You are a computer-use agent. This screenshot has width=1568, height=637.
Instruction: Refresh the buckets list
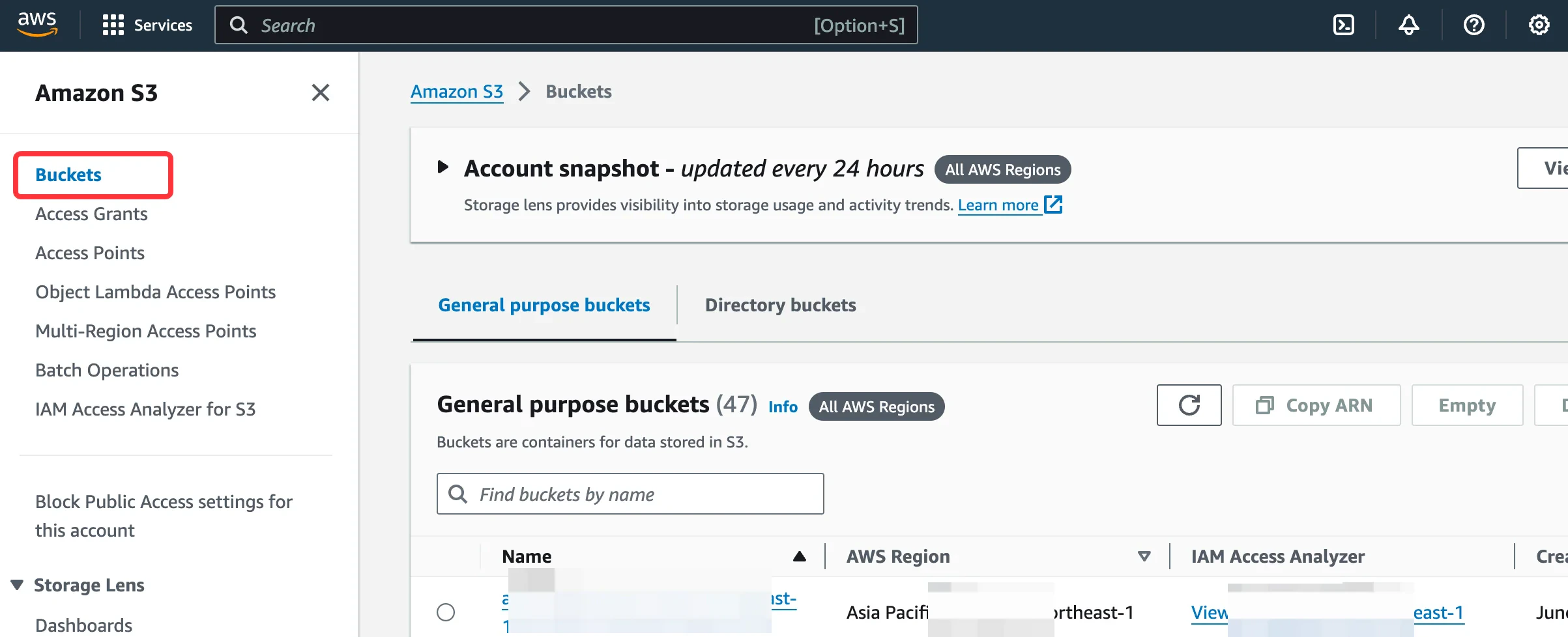(x=1189, y=405)
